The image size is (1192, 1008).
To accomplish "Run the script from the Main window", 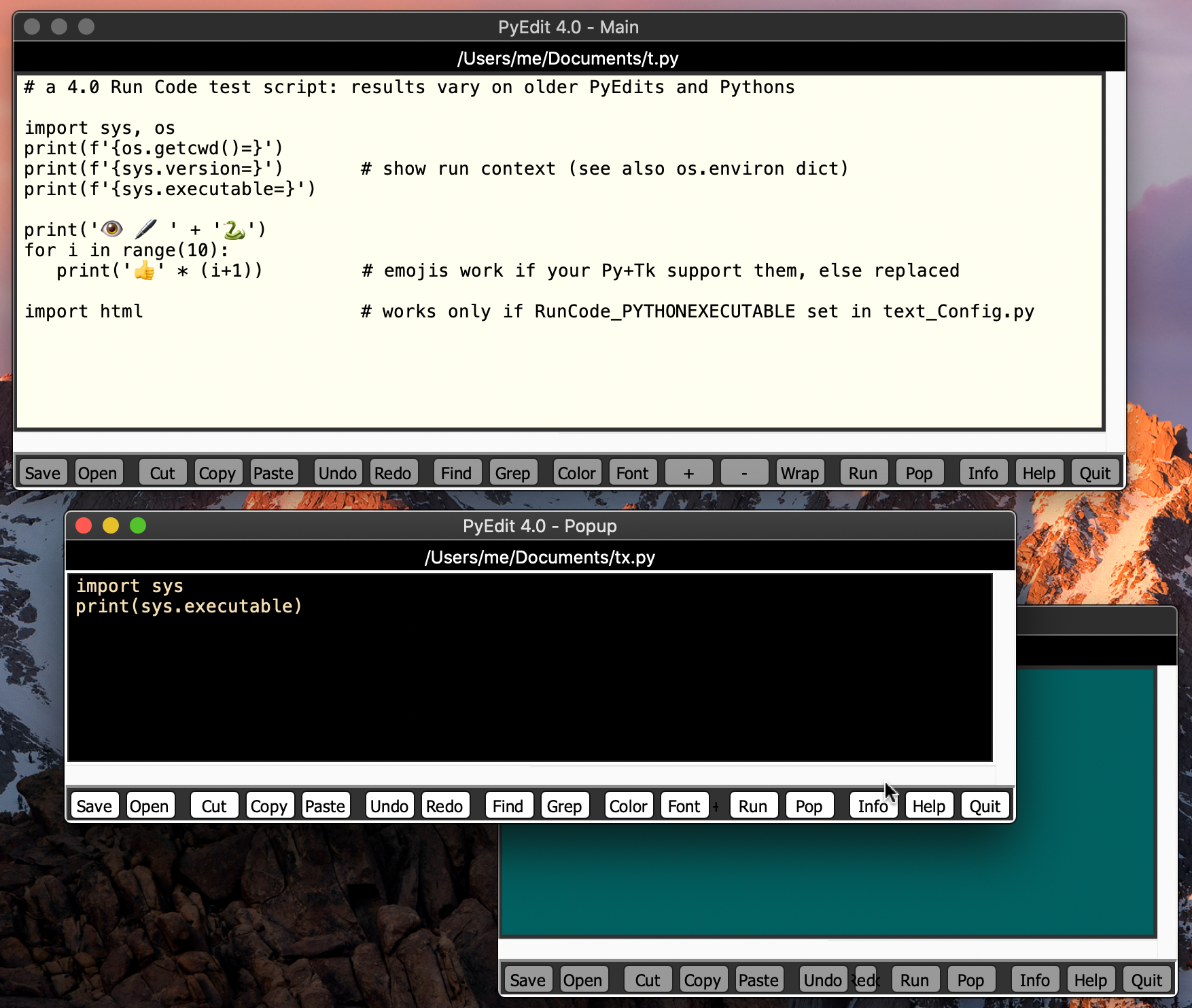I will [x=863, y=472].
